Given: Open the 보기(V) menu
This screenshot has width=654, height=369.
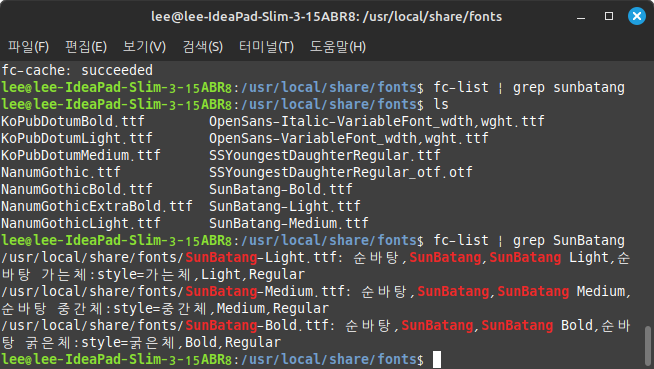Looking at the screenshot, I should click(144, 47).
